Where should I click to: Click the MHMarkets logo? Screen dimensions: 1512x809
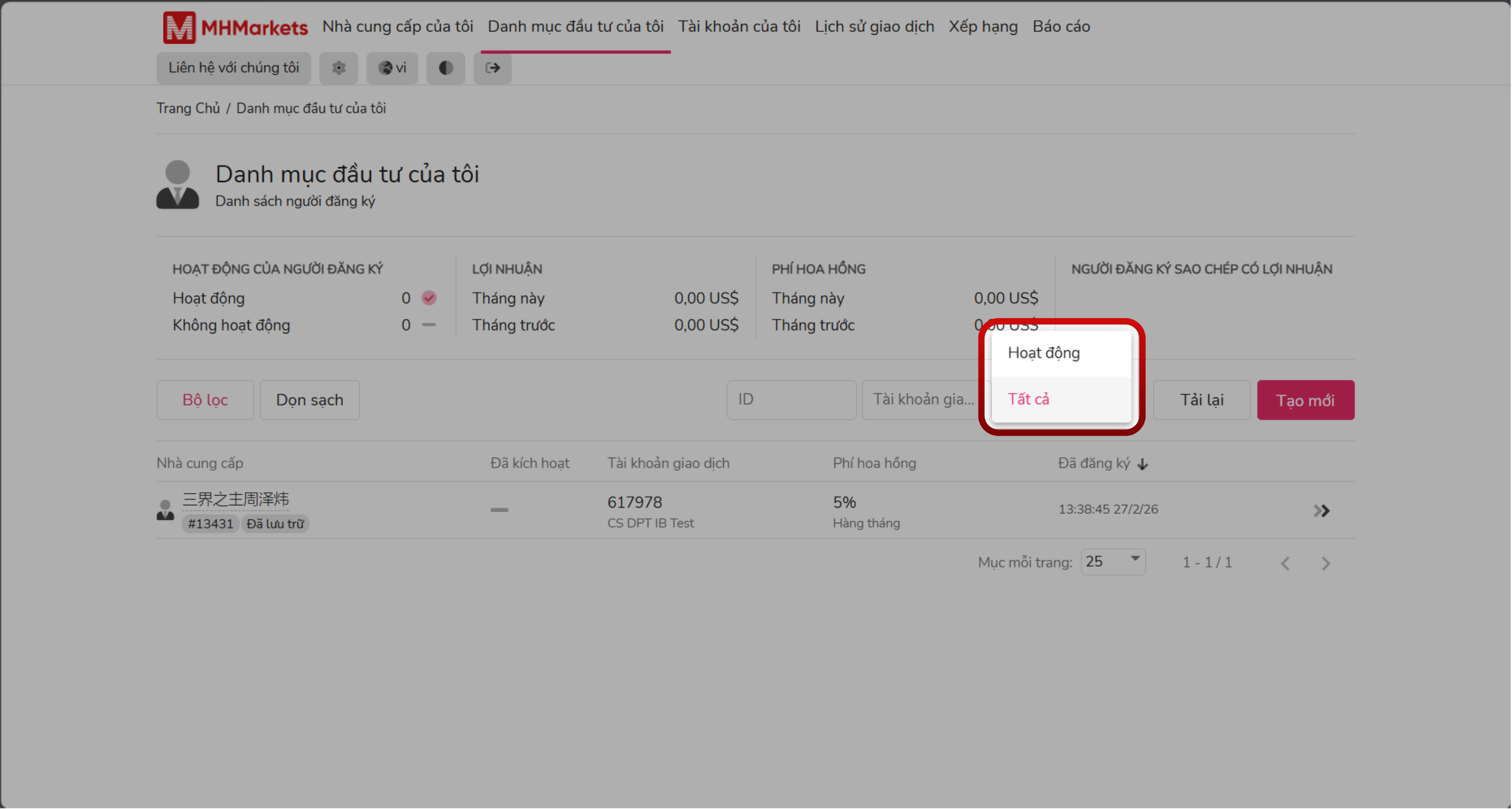click(235, 27)
